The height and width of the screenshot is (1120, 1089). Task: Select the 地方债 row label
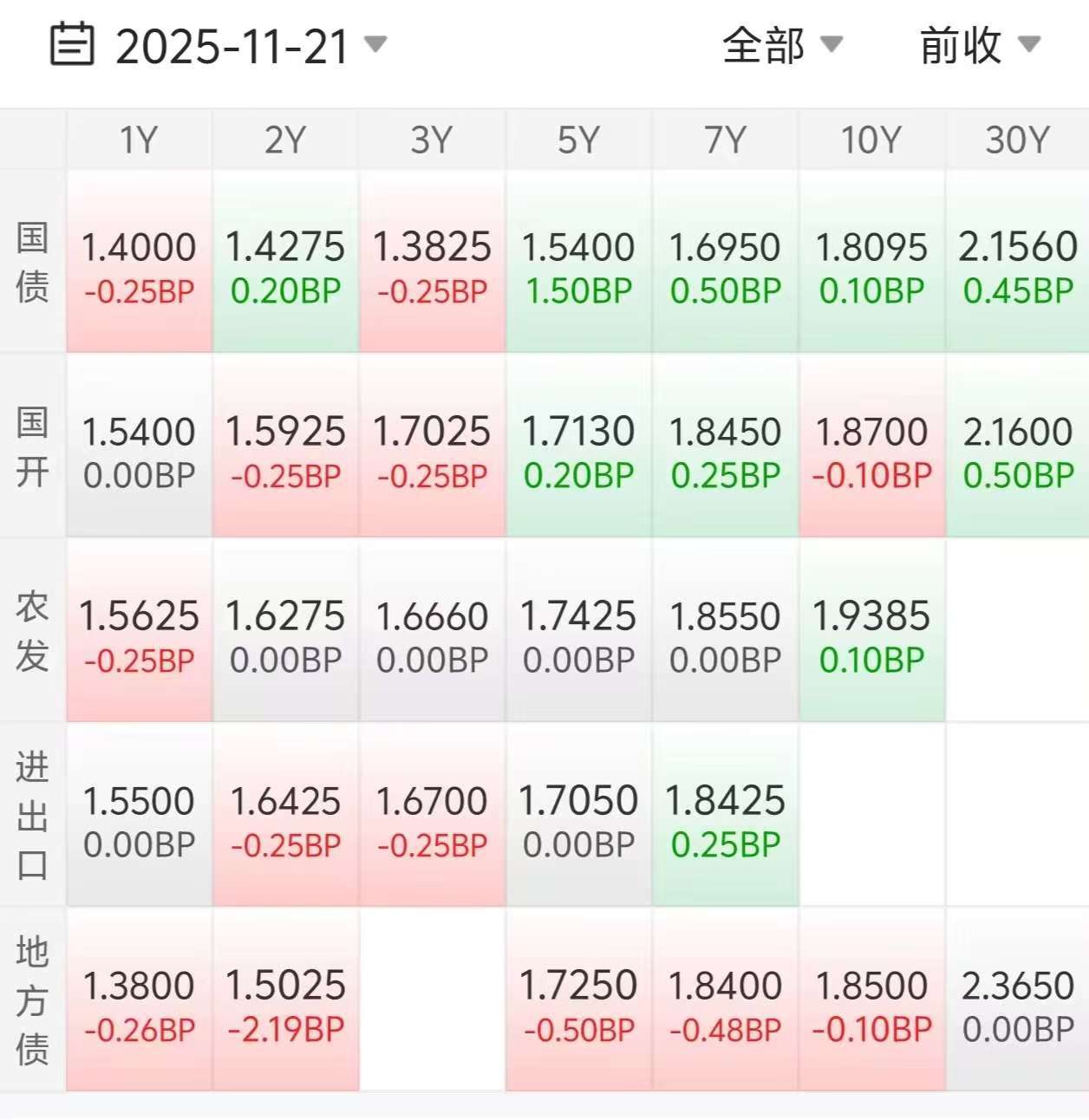click(x=32, y=1000)
